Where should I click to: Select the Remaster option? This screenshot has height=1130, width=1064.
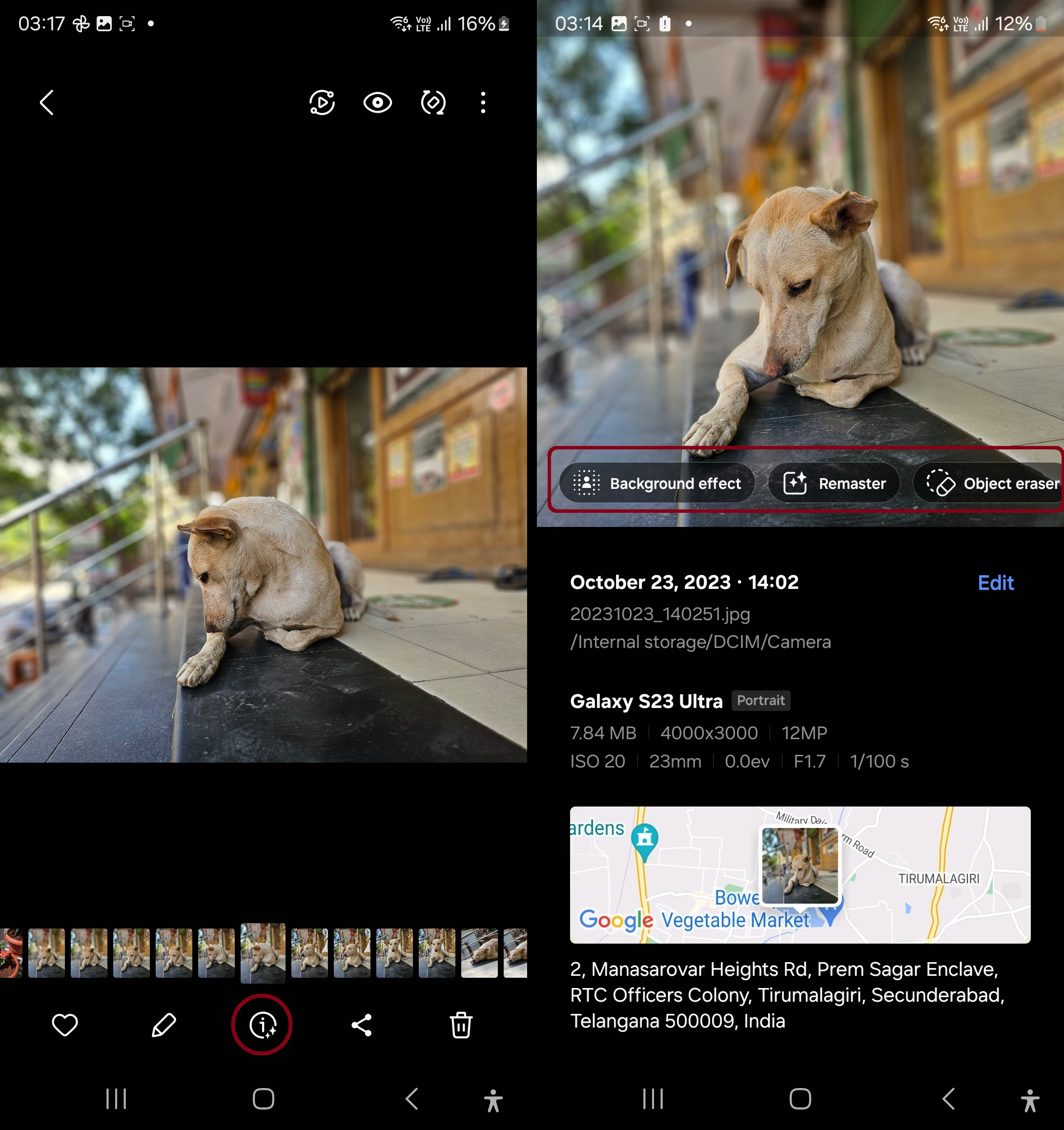coord(834,484)
